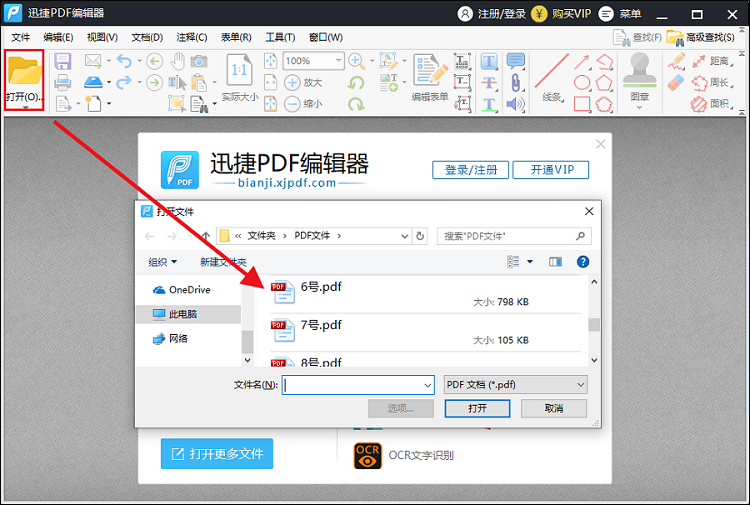Select the Stamp (图章) tool
Image resolution: width=750 pixels, height=505 pixels.
click(640, 71)
